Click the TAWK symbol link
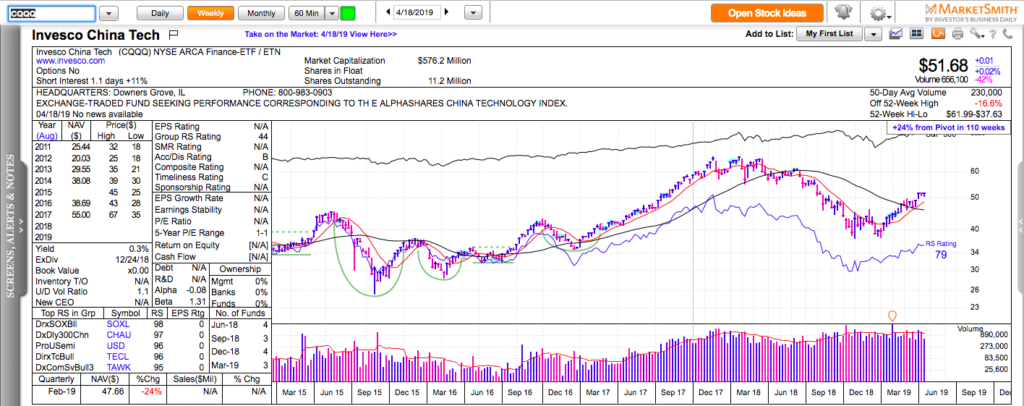Screen dimensions: 1024x406 click(x=119, y=367)
